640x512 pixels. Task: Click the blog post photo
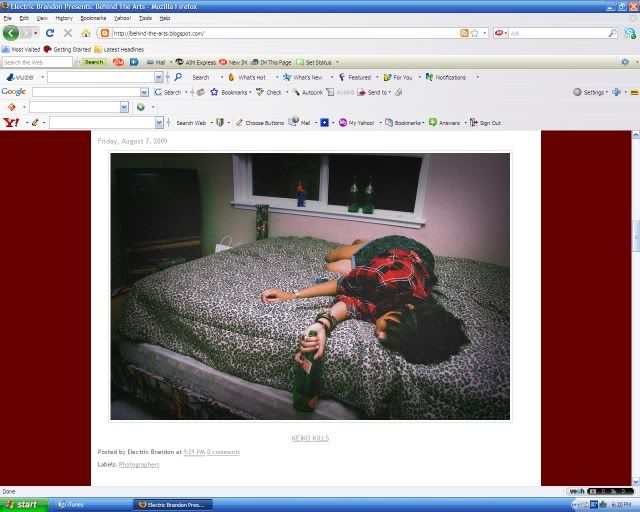coord(310,286)
